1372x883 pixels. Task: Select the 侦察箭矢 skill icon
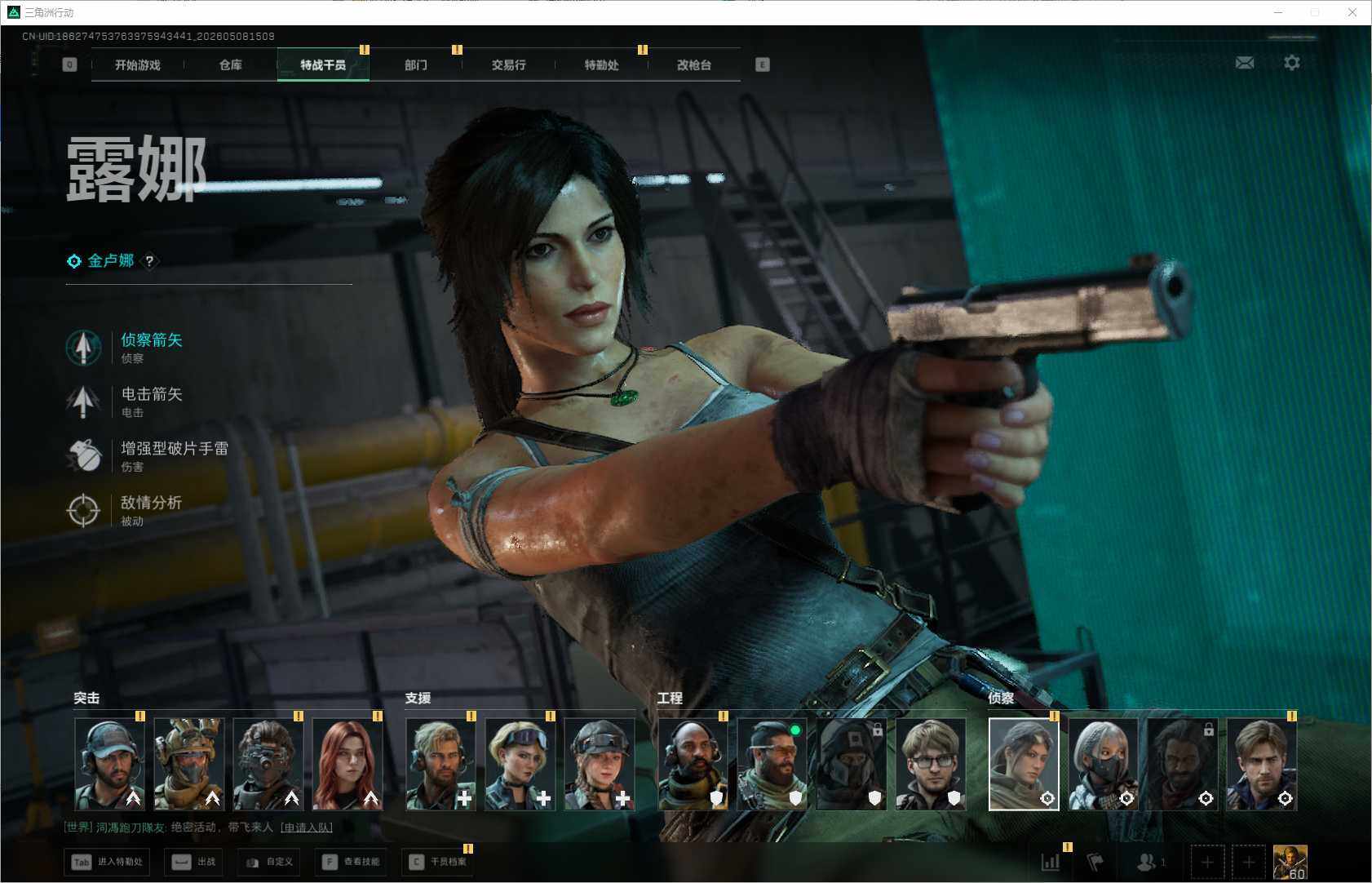coord(83,348)
